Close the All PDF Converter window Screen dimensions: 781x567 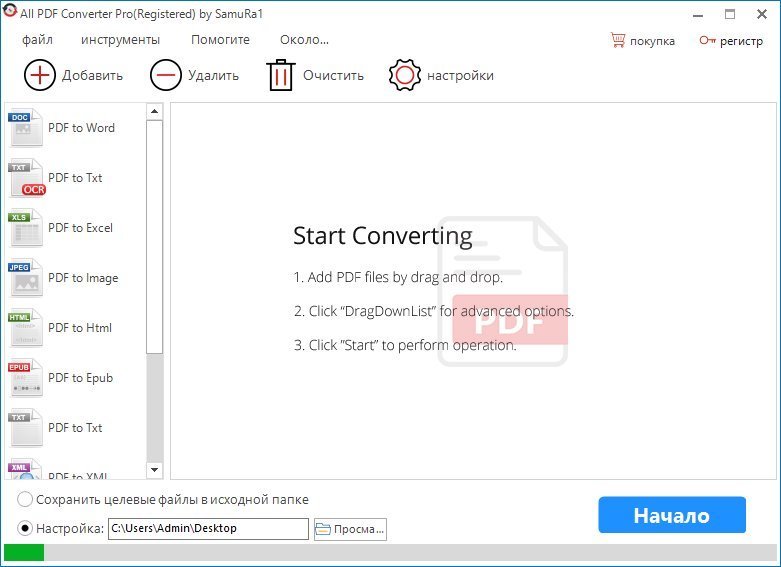(762, 14)
